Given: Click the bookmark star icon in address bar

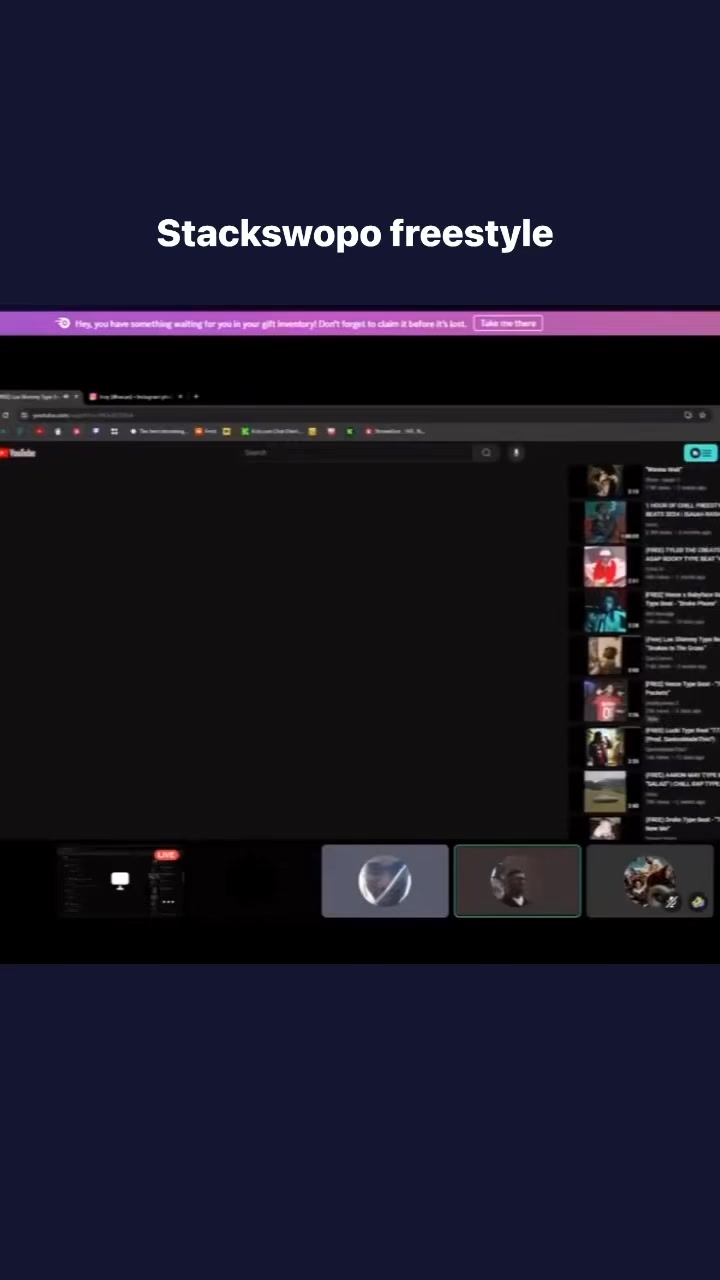Looking at the screenshot, I should [x=703, y=415].
